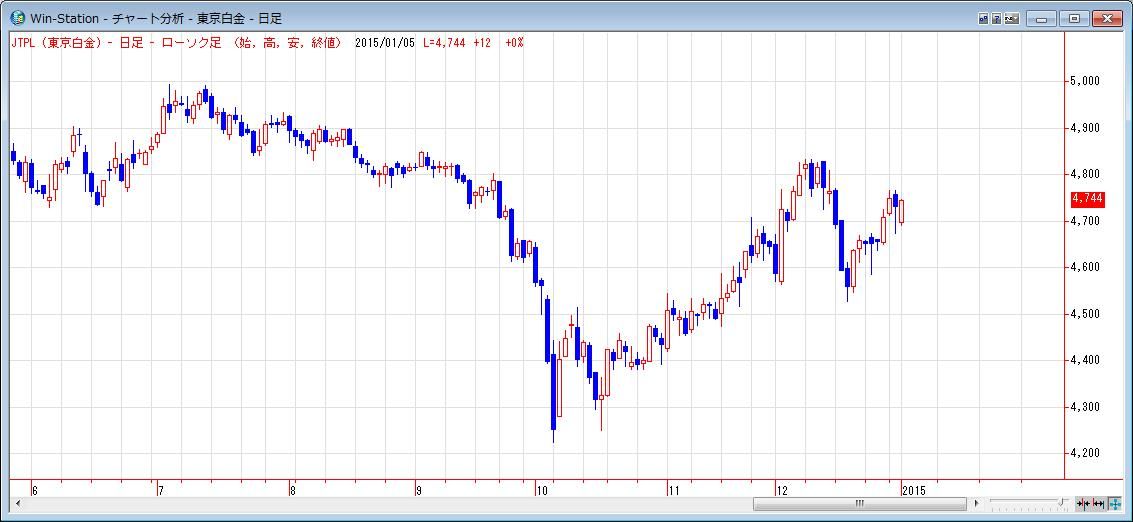Maximize the Win-Station window
This screenshot has width=1133, height=522.
[1074, 20]
